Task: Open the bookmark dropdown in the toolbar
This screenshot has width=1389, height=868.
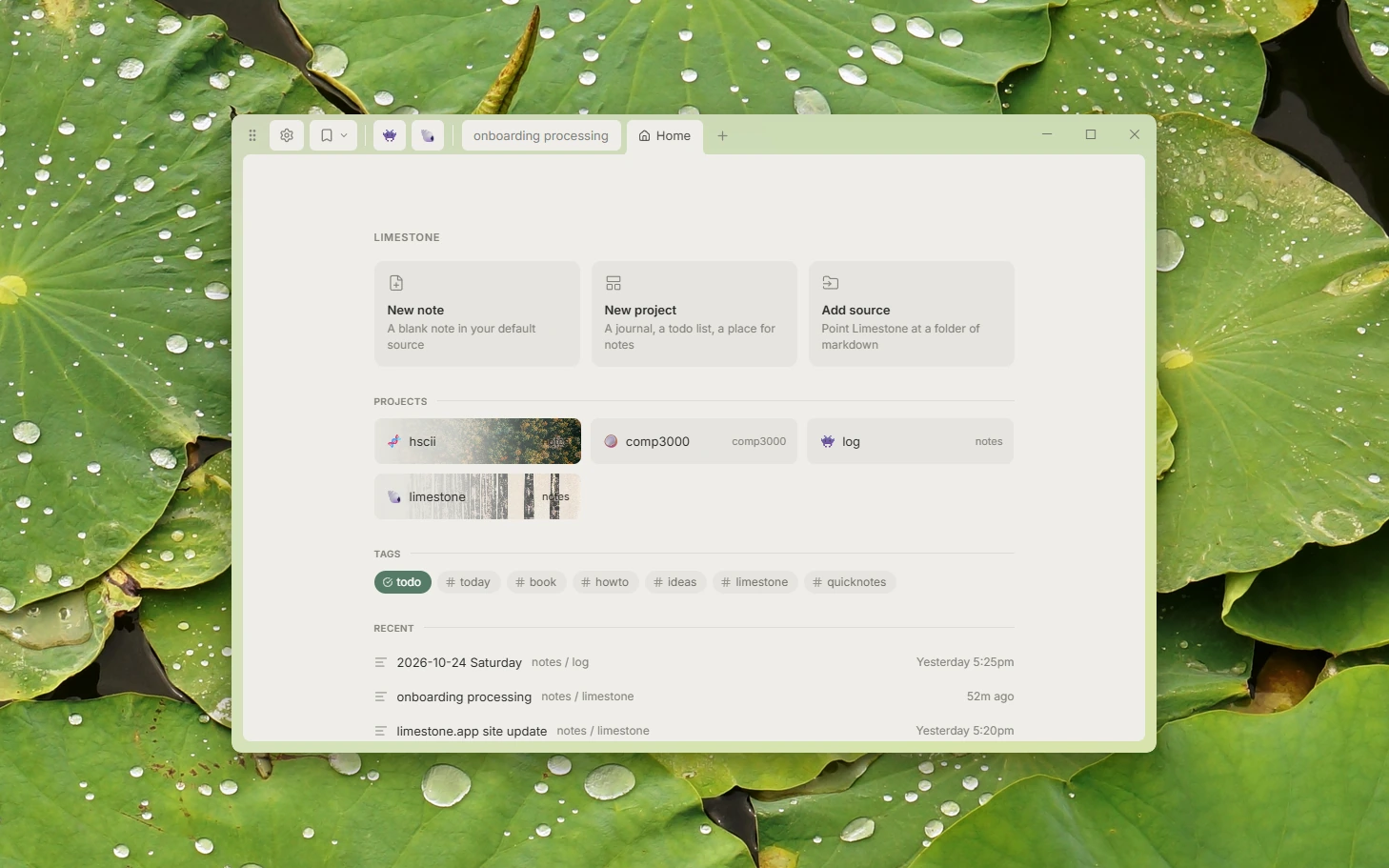Action: [333, 135]
